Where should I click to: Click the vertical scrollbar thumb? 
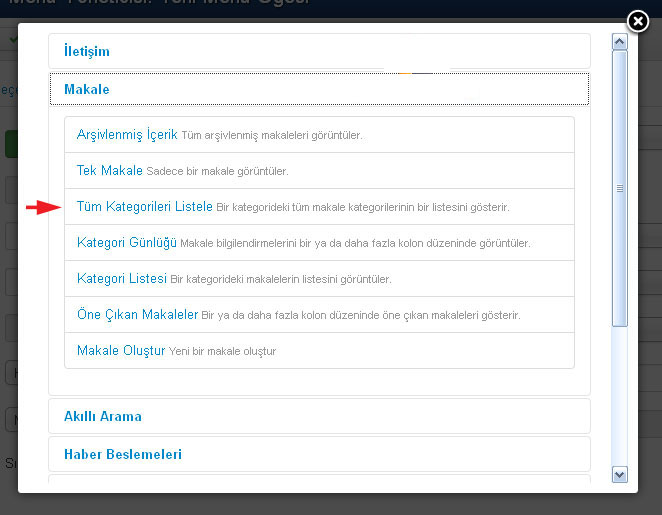pyautogui.click(x=619, y=188)
